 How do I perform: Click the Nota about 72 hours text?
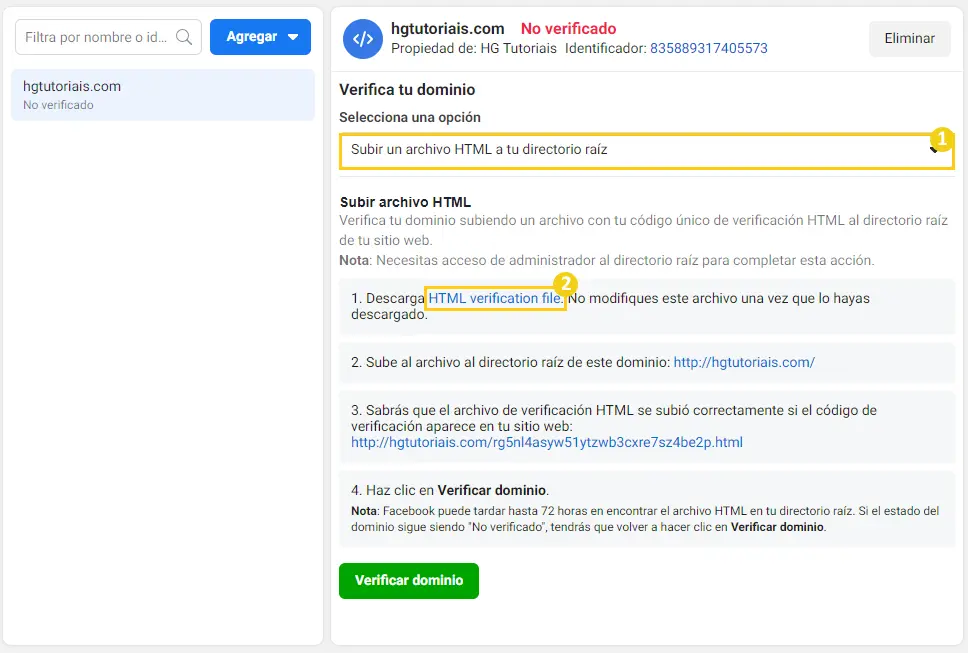[x=645, y=519]
